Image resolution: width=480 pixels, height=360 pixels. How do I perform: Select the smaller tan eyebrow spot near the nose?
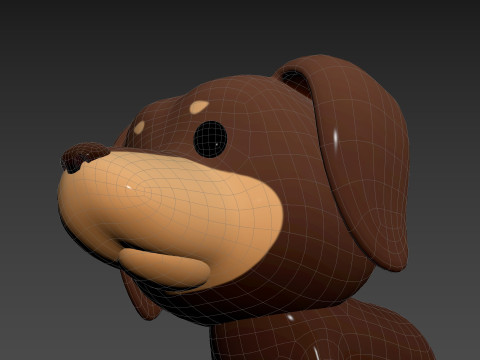tap(139, 127)
